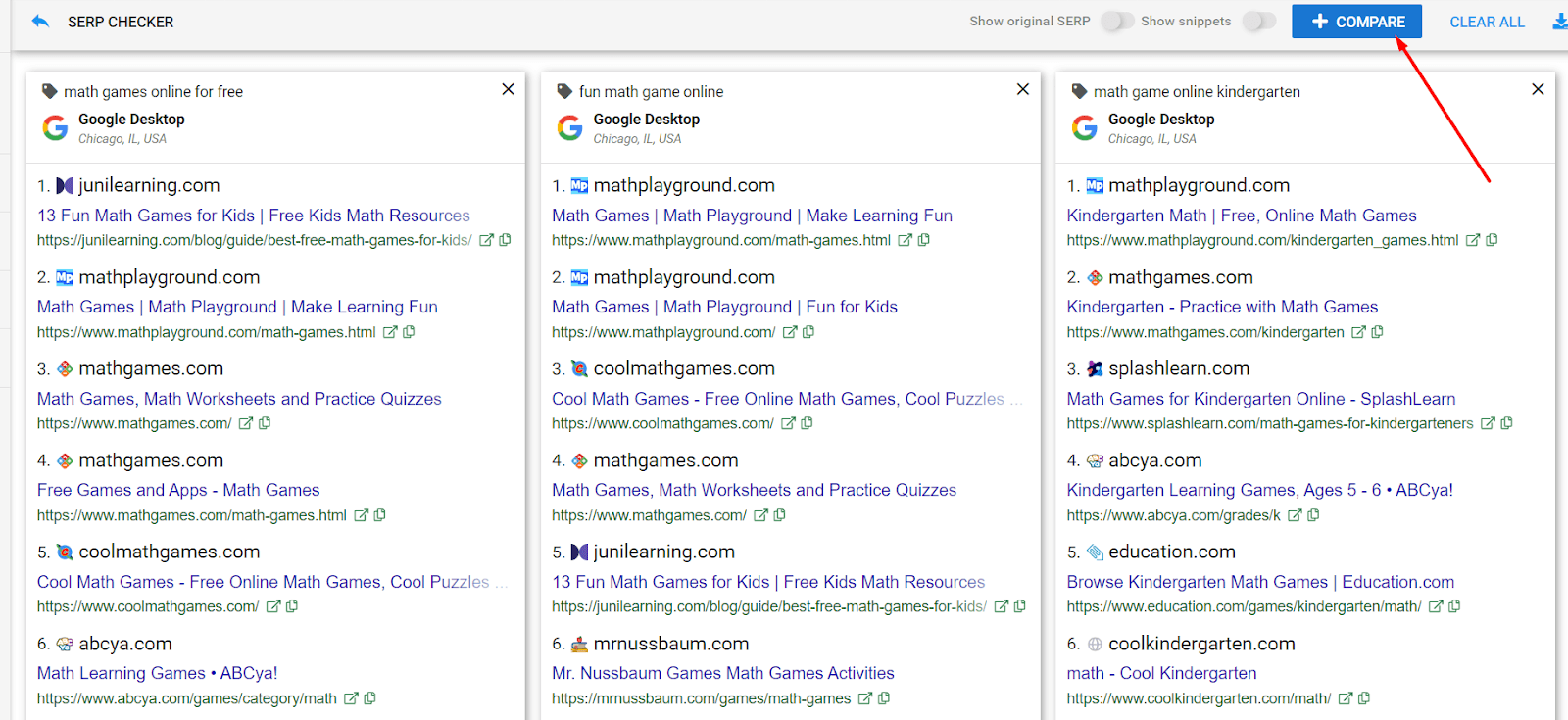Copy mathgames.com/kindergarten URL
The image size is (1568, 720).
click(x=1377, y=332)
